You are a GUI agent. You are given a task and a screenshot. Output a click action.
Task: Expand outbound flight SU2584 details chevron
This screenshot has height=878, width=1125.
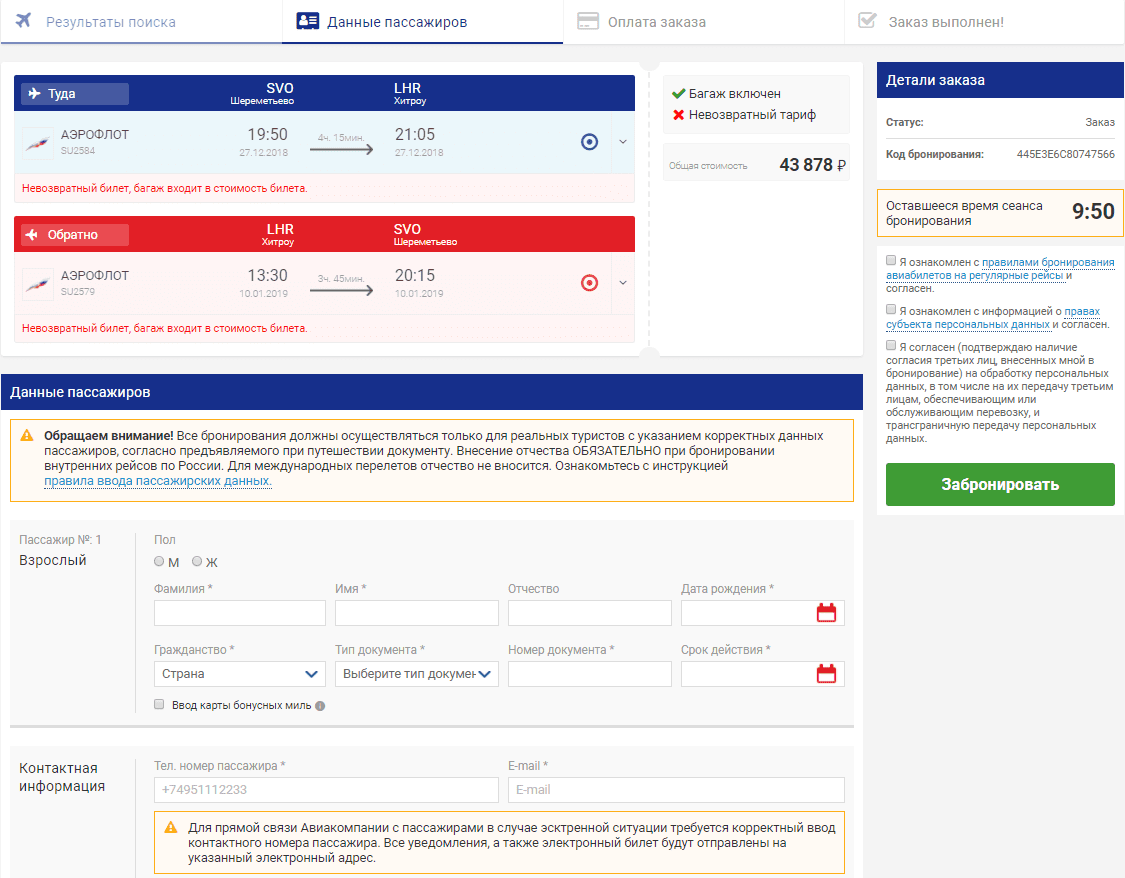tap(623, 142)
